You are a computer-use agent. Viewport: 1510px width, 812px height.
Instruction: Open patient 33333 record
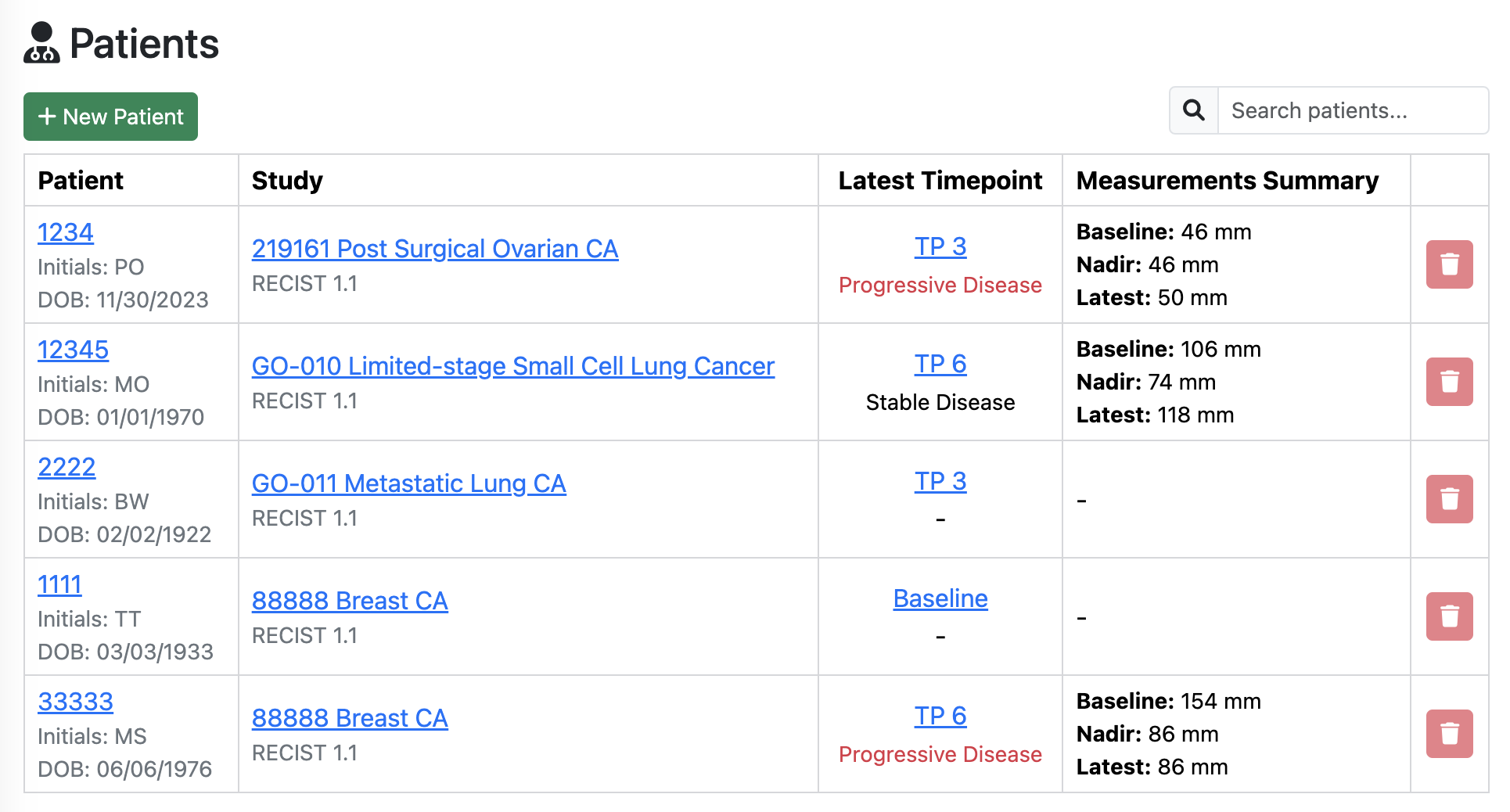point(75,702)
